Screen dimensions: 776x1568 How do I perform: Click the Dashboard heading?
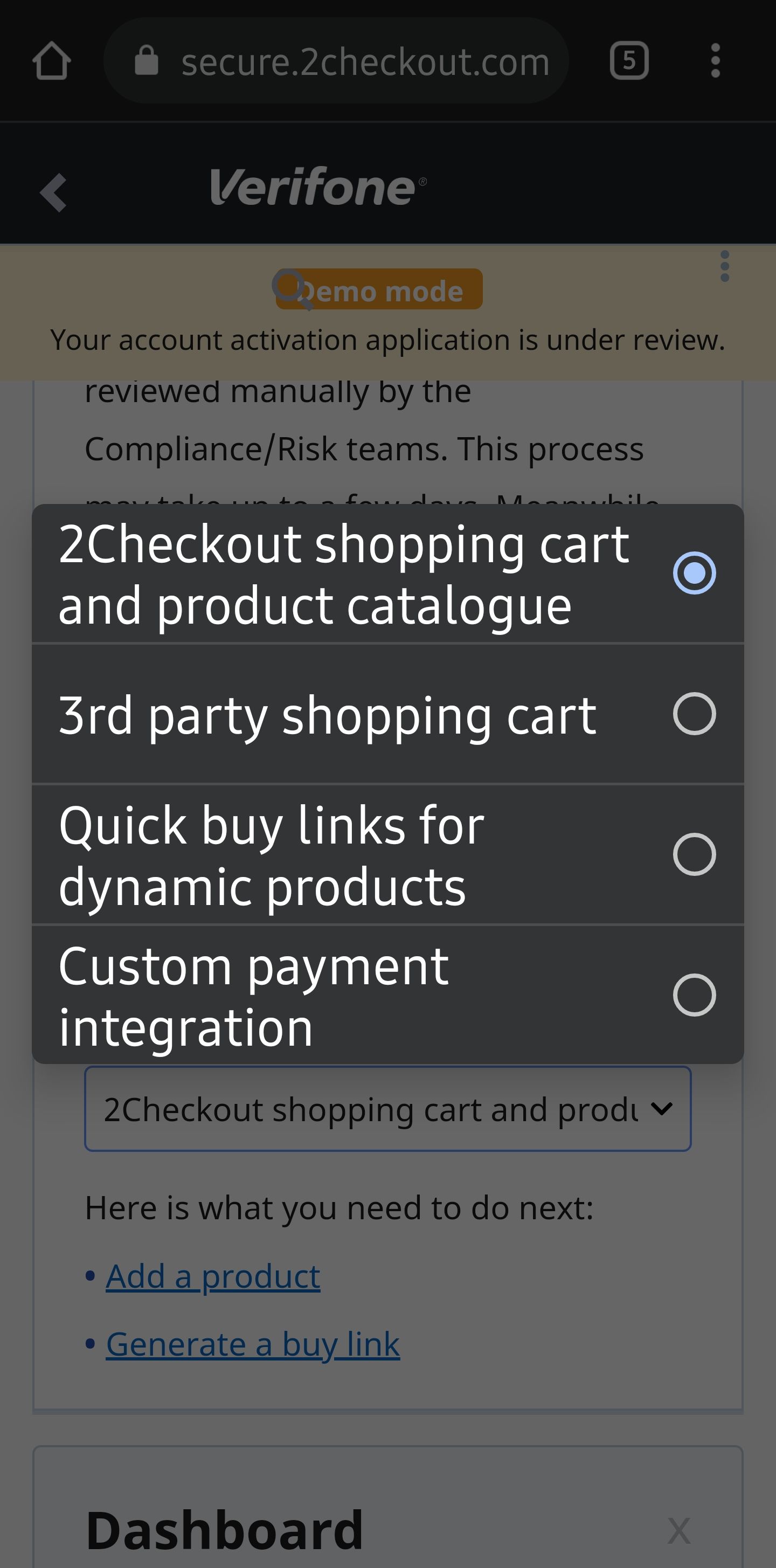point(225,1530)
